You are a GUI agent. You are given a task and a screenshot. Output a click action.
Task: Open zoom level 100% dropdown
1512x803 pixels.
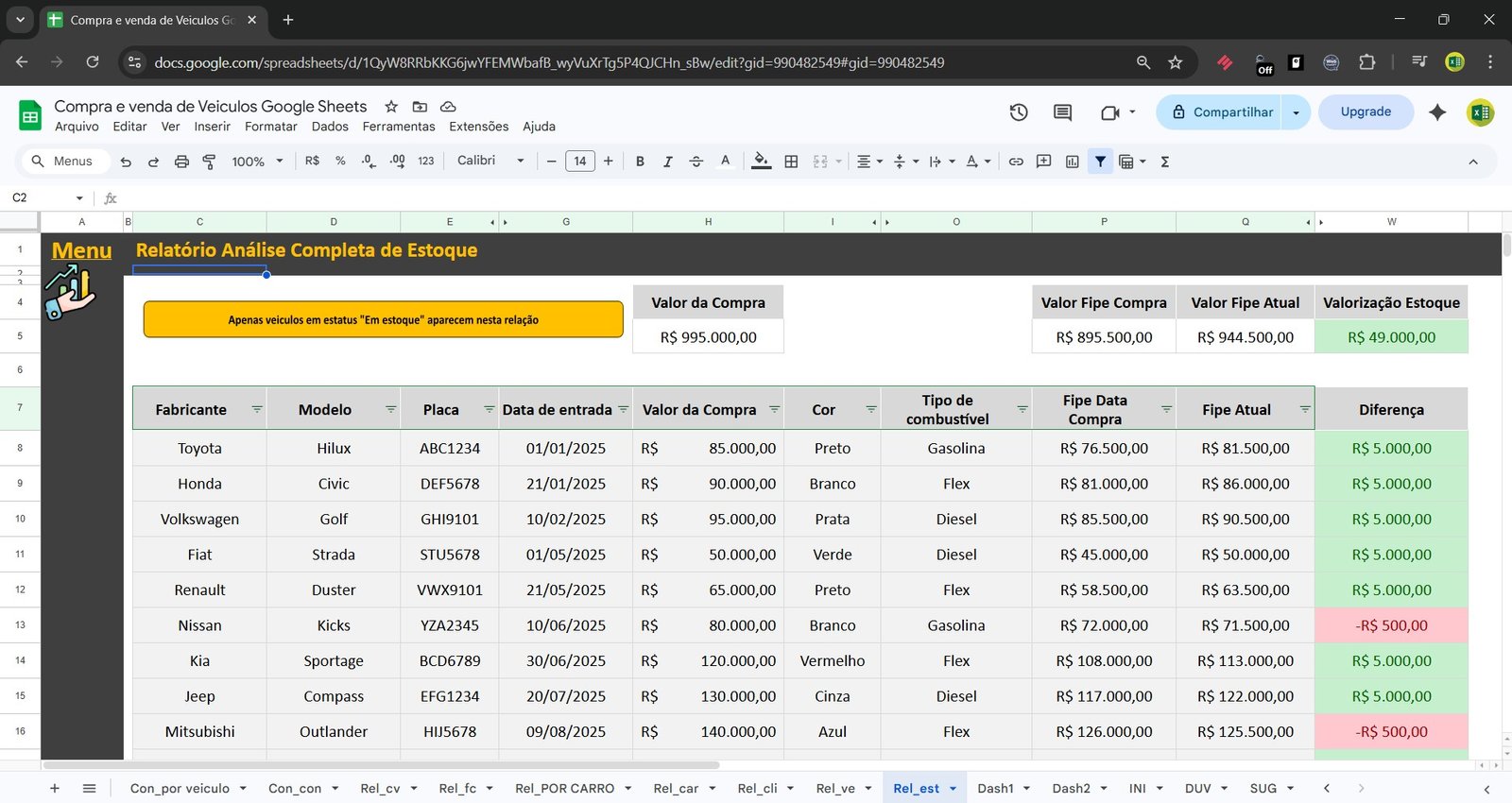257,162
